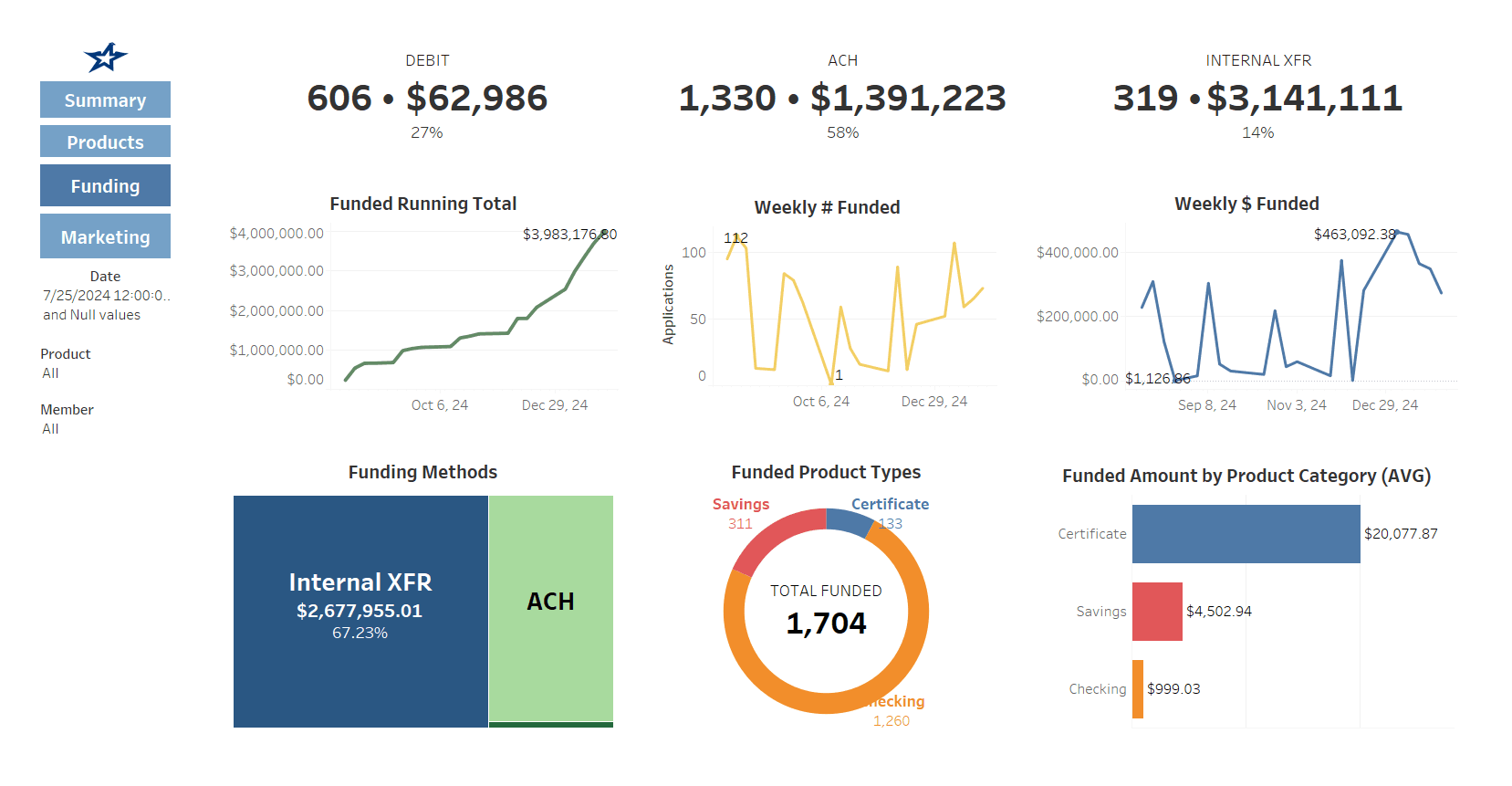The height and width of the screenshot is (786, 1512).
Task: Open the Product filter set to All
Action: pos(65,363)
